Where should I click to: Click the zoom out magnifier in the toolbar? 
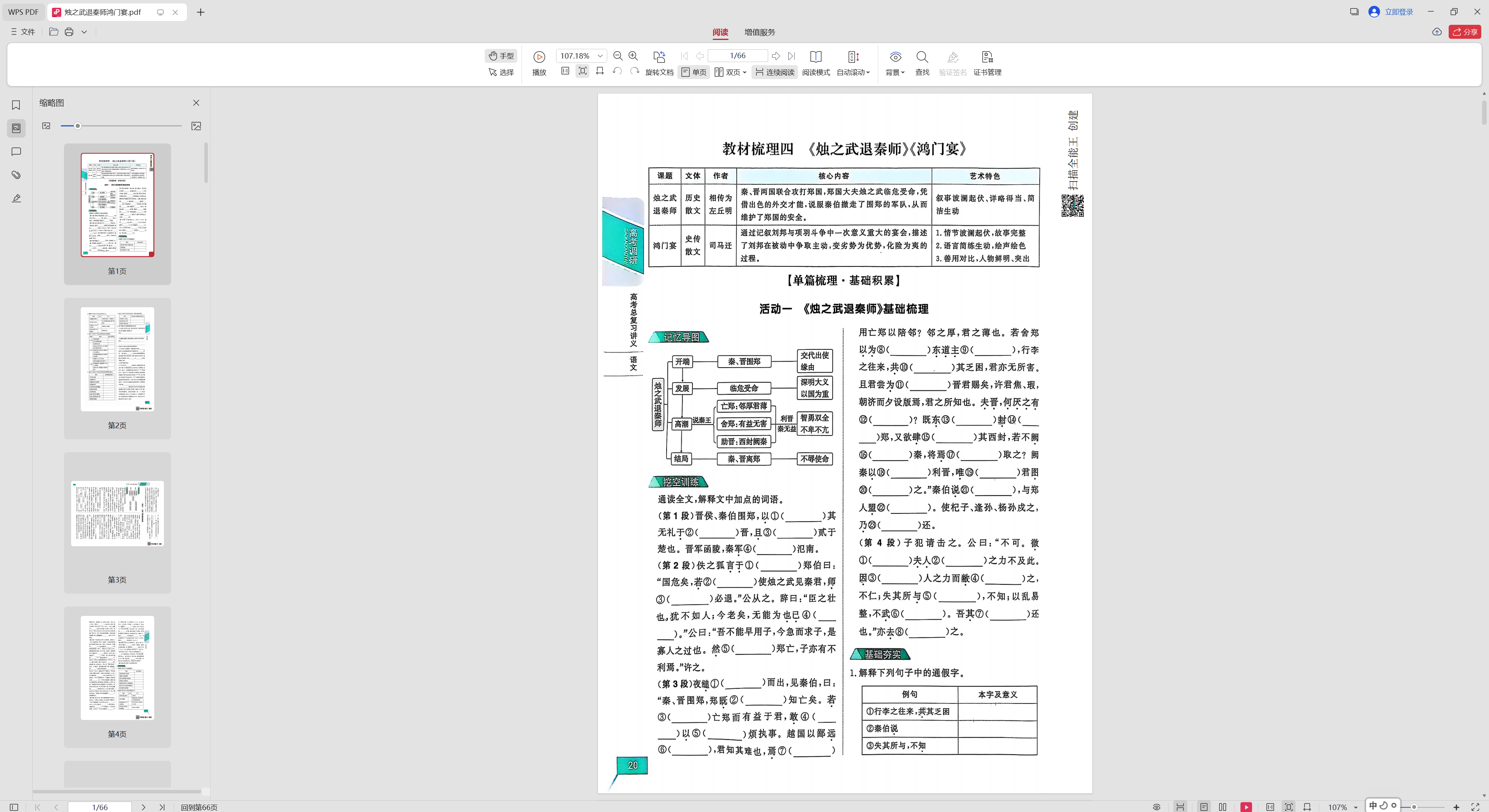pyautogui.click(x=617, y=56)
